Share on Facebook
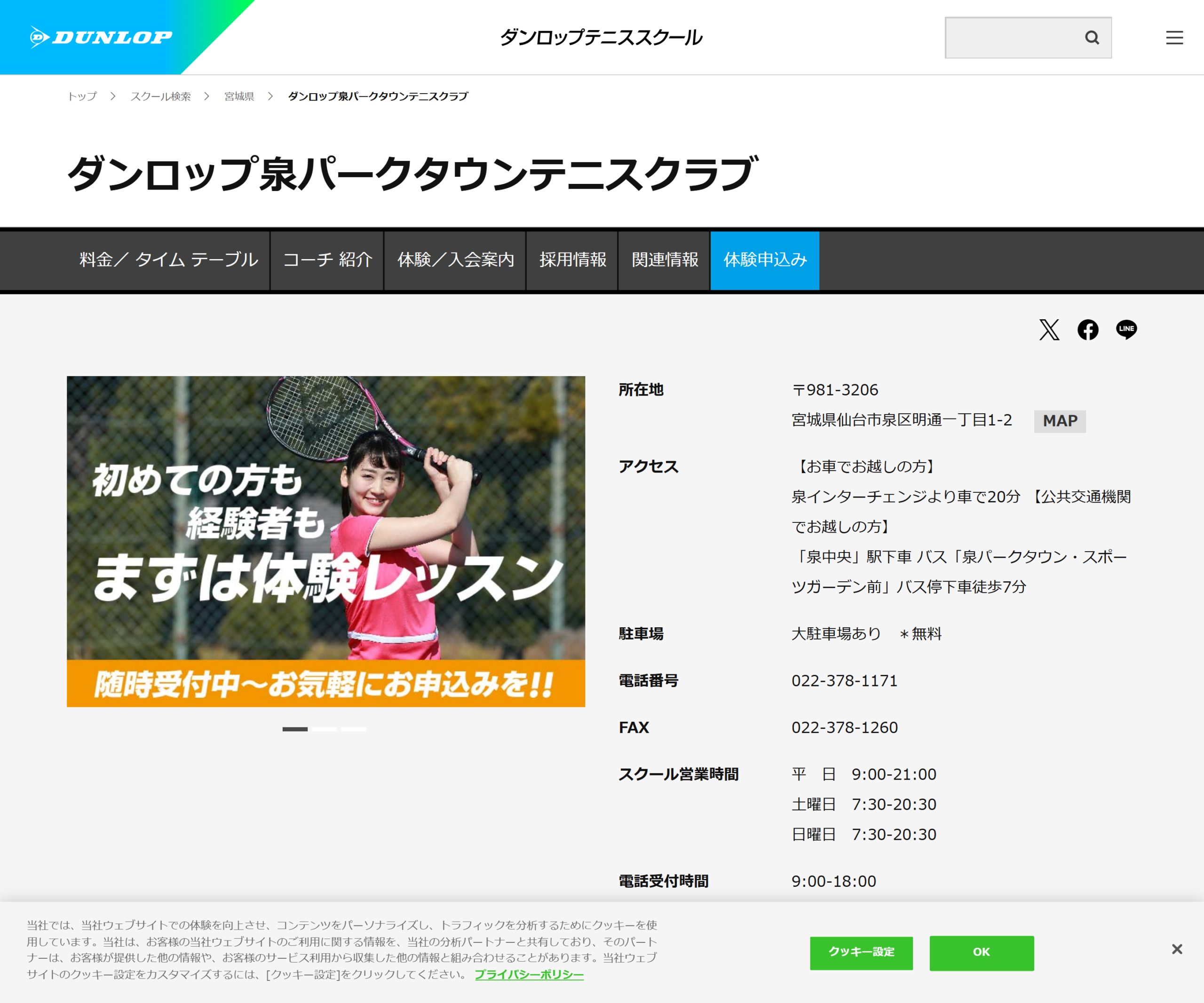Viewport: 1204px width, 1003px height. click(x=1088, y=330)
